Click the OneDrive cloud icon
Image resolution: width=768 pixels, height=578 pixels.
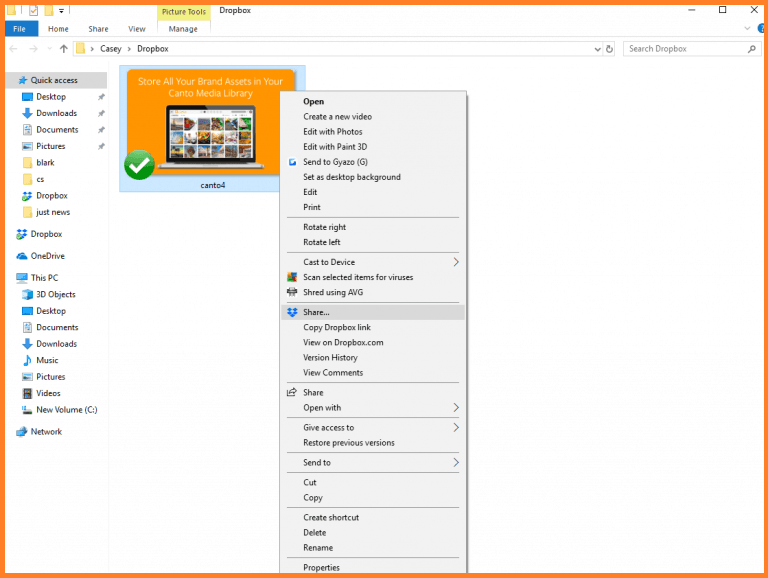click(x=22, y=256)
